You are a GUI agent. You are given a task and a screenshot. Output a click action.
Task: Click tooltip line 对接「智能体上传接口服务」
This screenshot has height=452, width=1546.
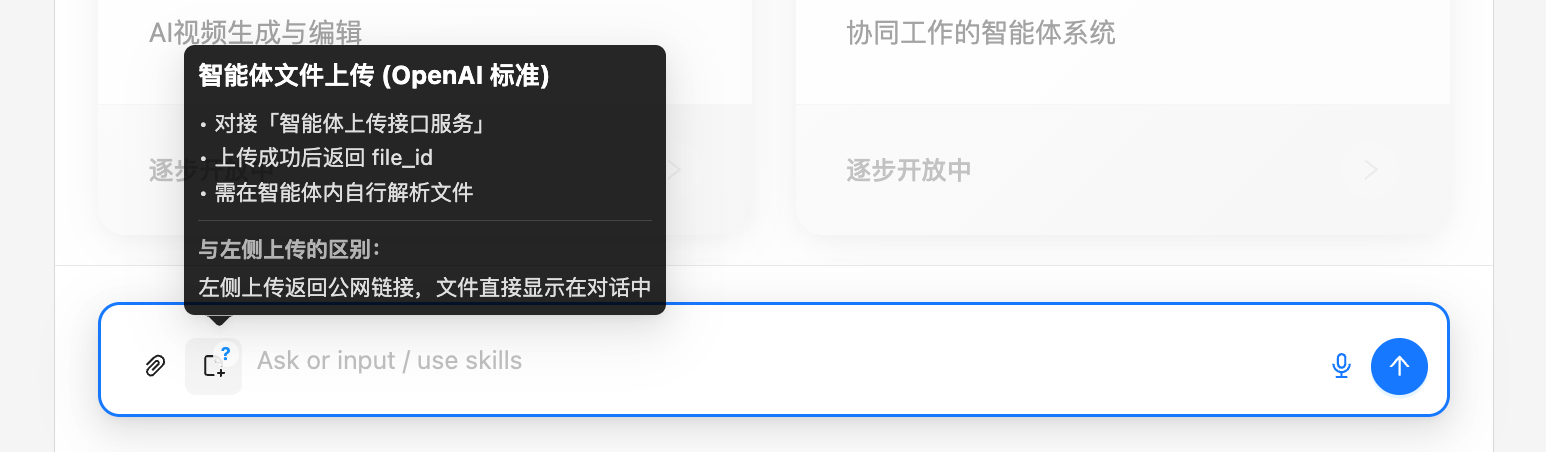(x=343, y=125)
